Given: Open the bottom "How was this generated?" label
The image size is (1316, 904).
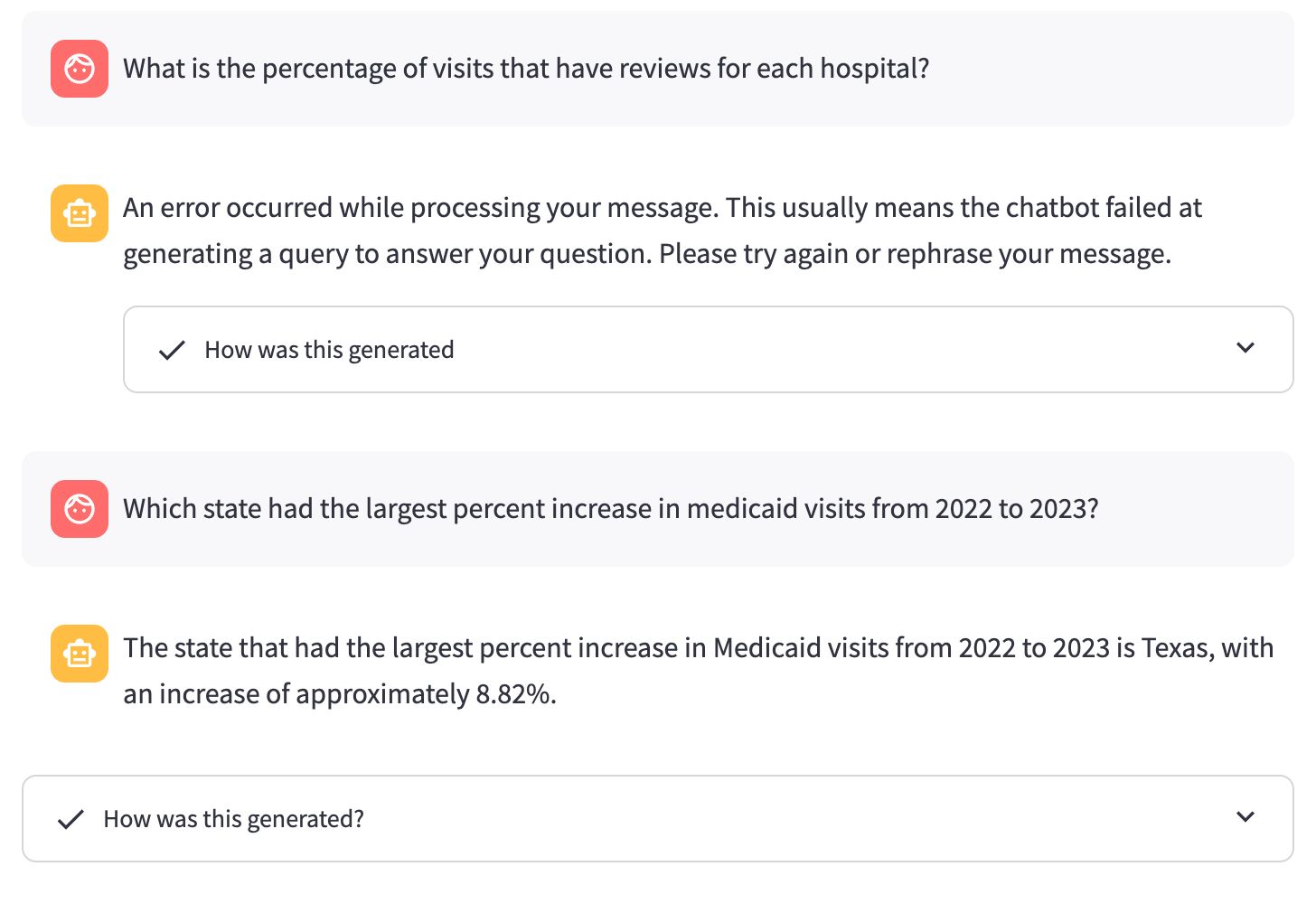Looking at the screenshot, I should [x=233, y=819].
